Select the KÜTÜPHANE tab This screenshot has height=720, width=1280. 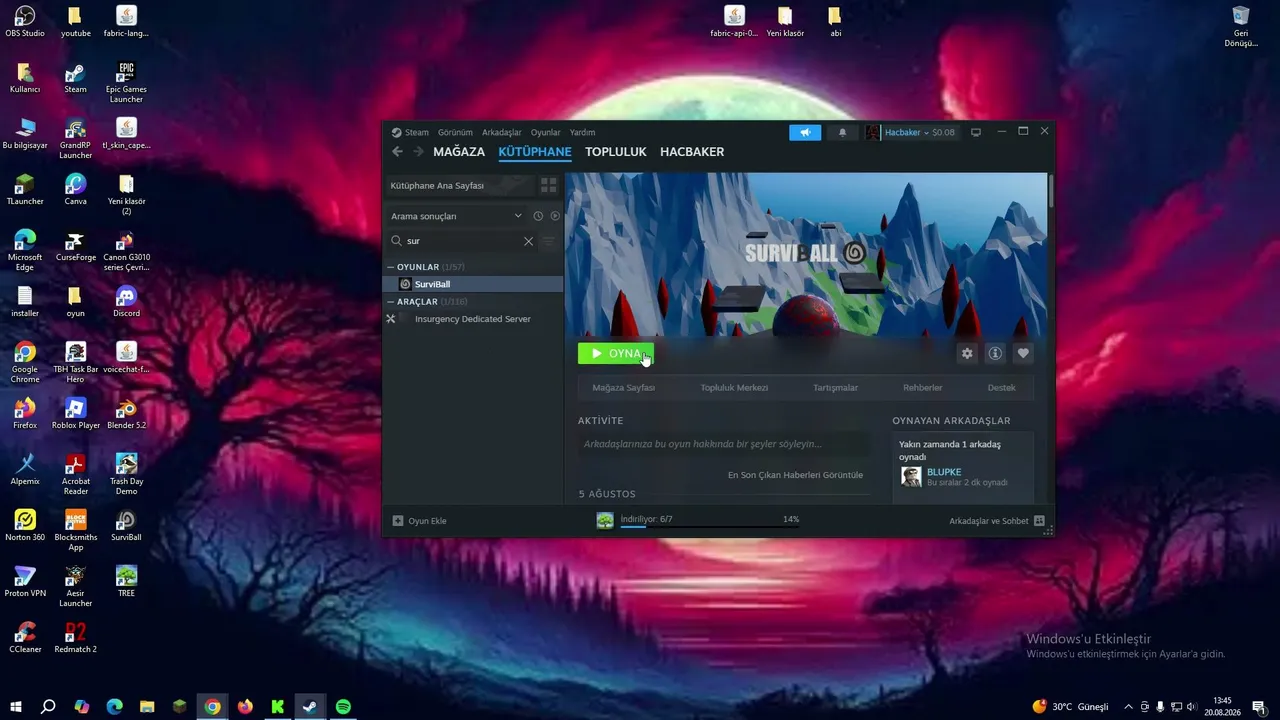[535, 152]
